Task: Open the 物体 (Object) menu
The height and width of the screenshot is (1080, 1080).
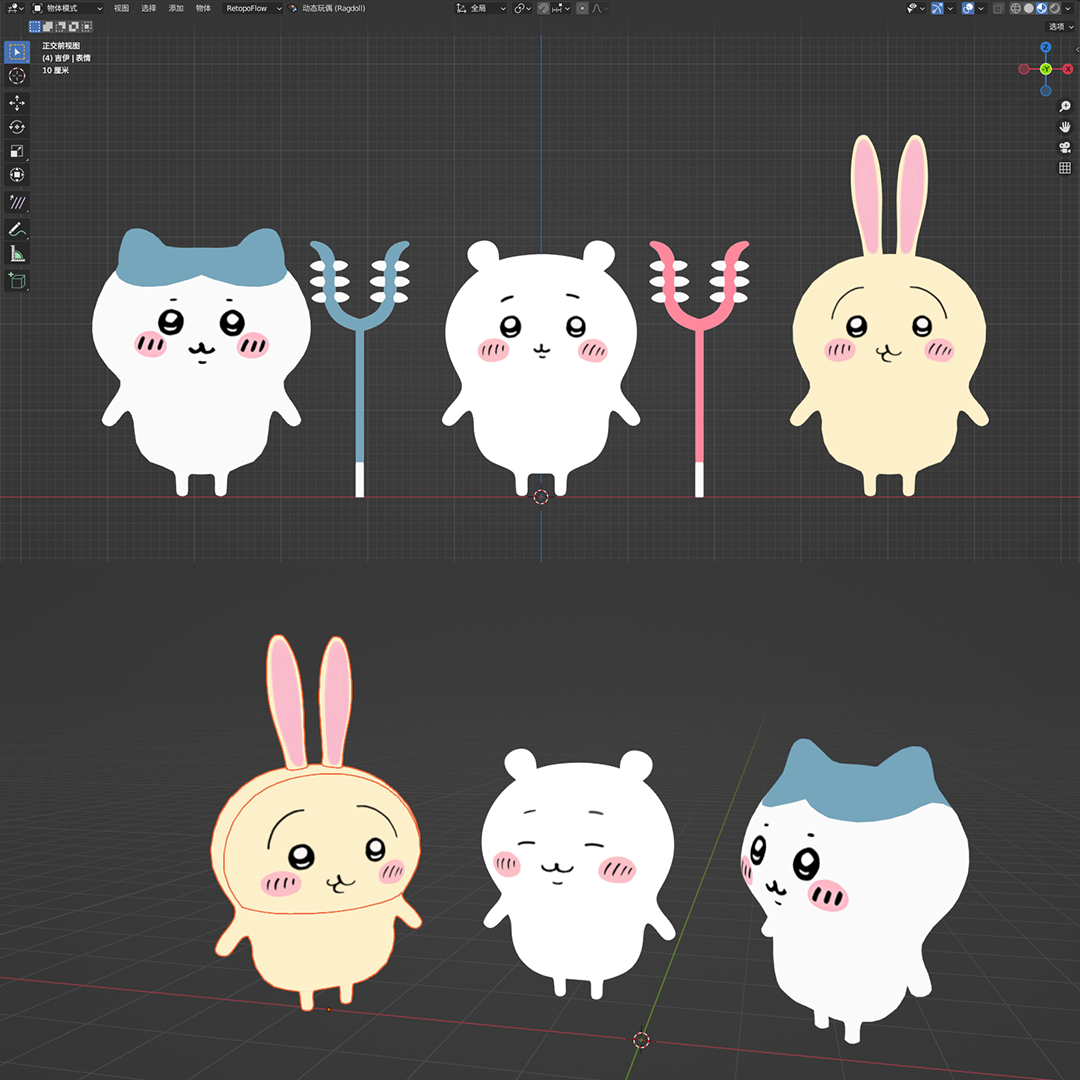Action: click(x=203, y=8)
